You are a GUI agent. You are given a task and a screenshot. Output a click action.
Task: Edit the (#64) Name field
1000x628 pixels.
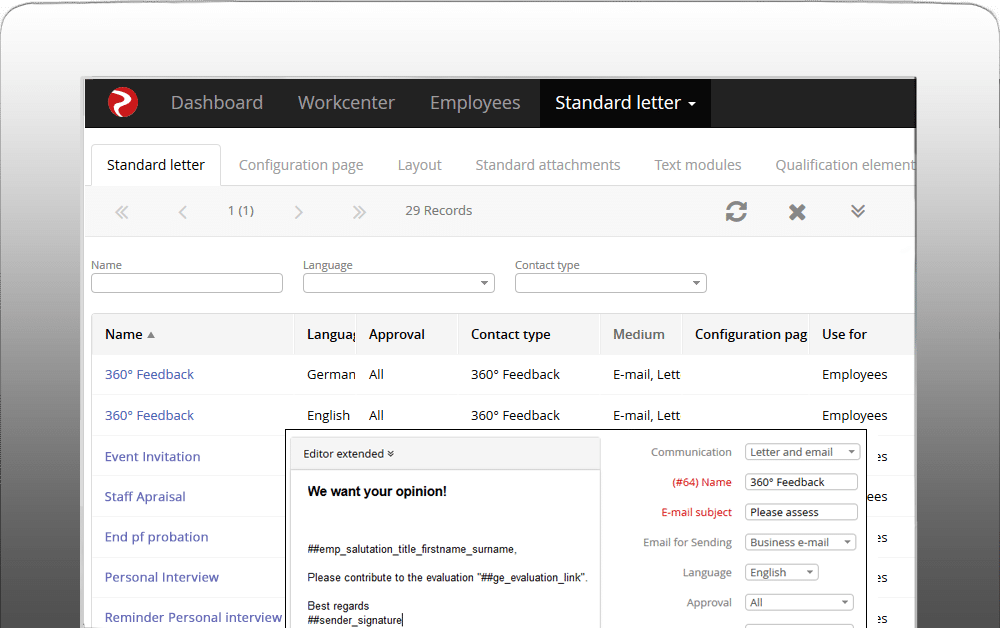(801, 482)
